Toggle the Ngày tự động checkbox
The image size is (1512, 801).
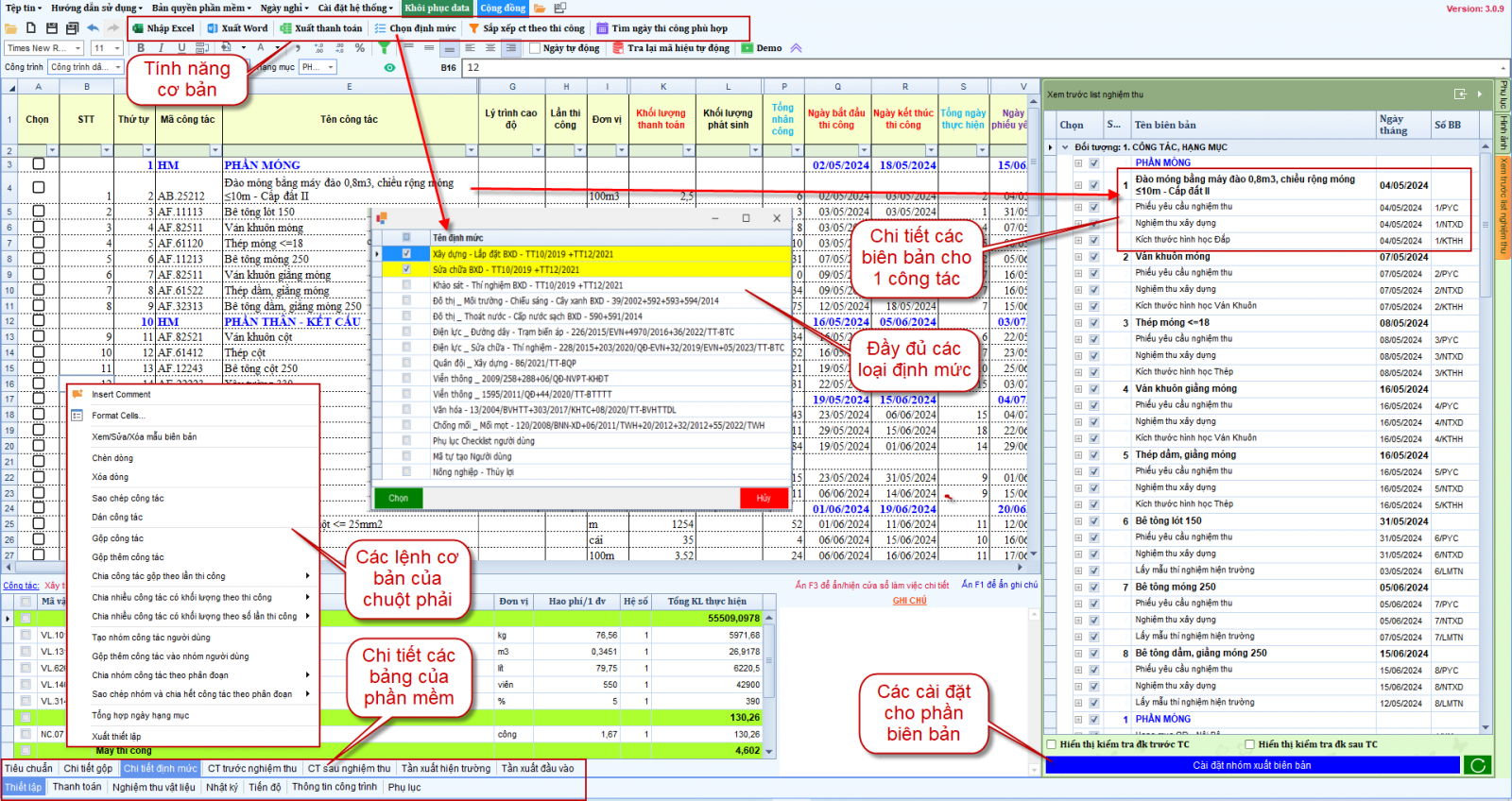tap(535, 48)
